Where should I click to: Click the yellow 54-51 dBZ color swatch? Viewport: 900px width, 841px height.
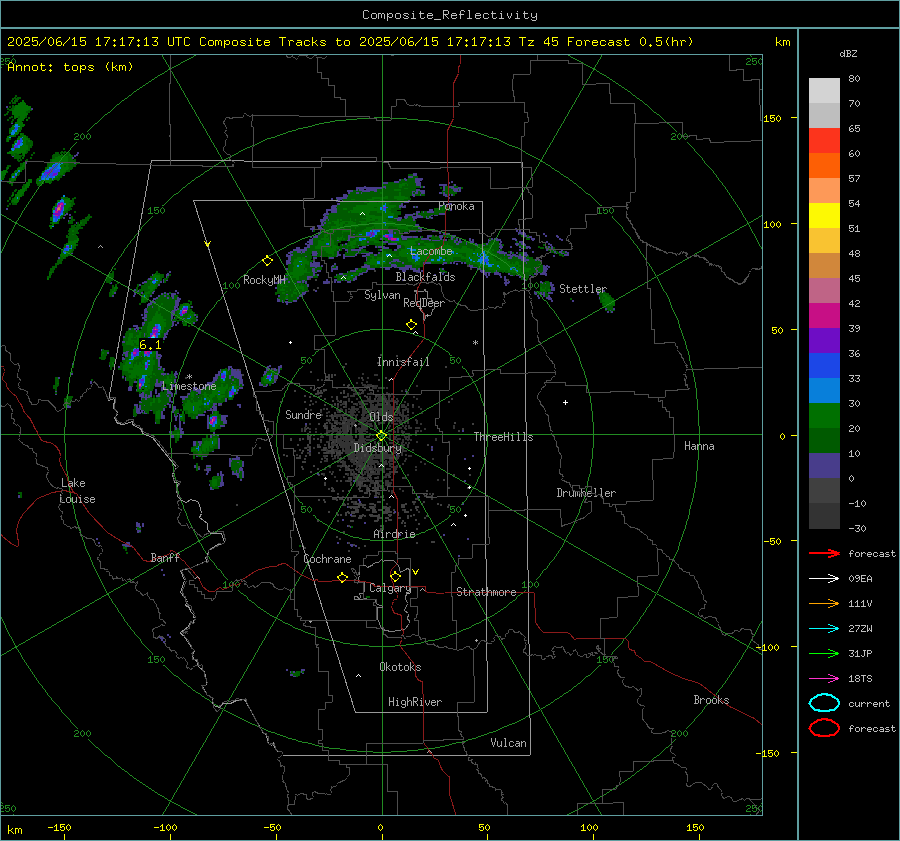[824, 216]
